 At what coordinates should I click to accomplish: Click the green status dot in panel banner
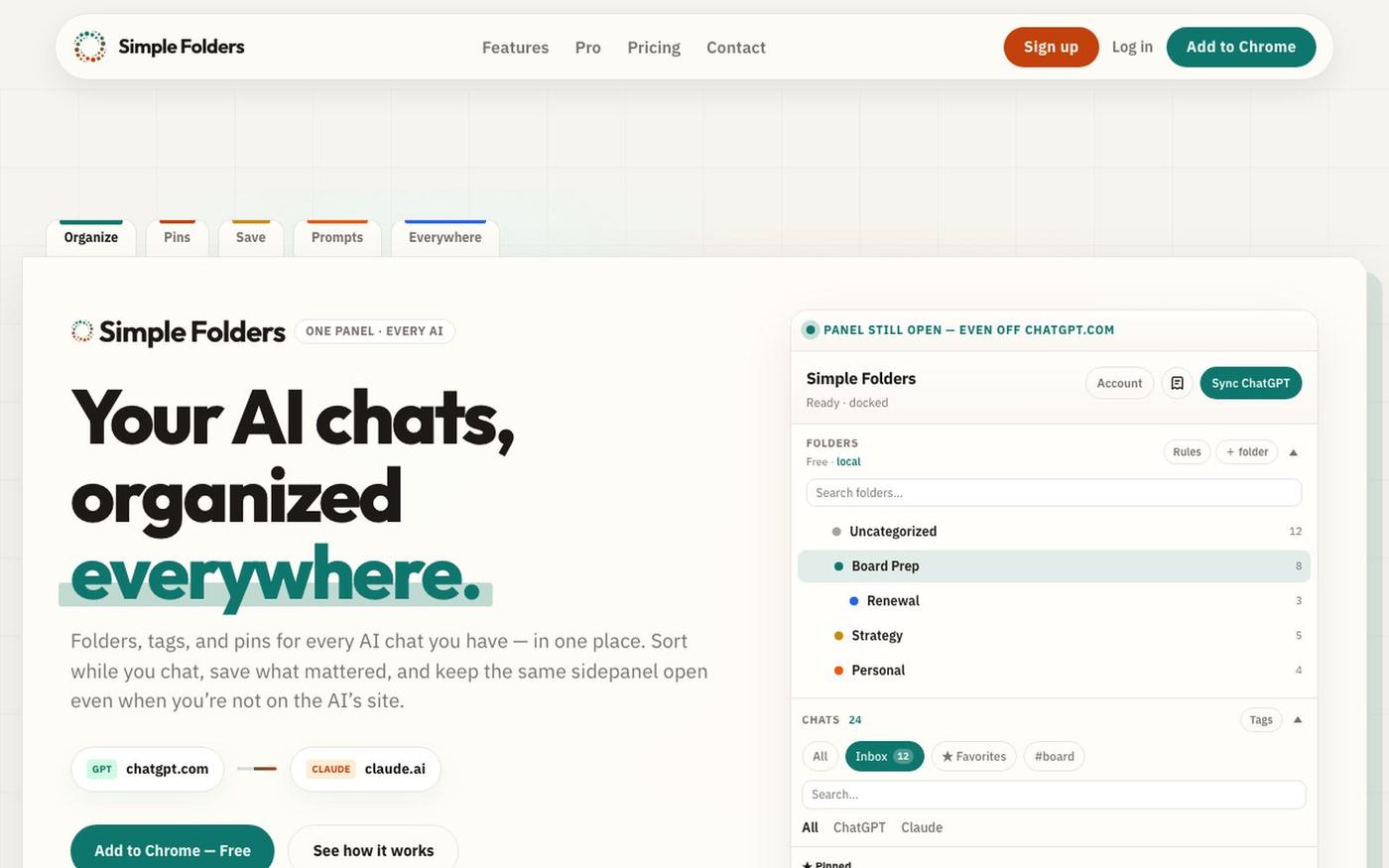(811, 330)
